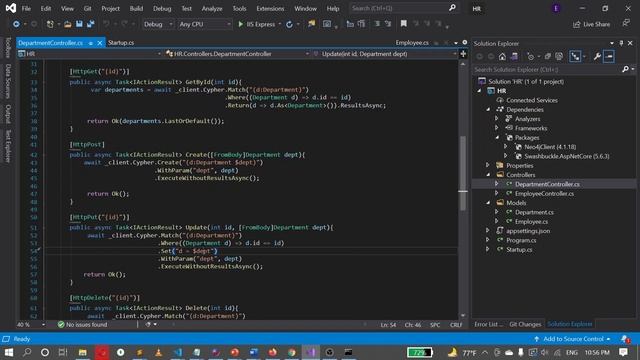
Task: Click the notifications bell in status bar
Action: 625,339
